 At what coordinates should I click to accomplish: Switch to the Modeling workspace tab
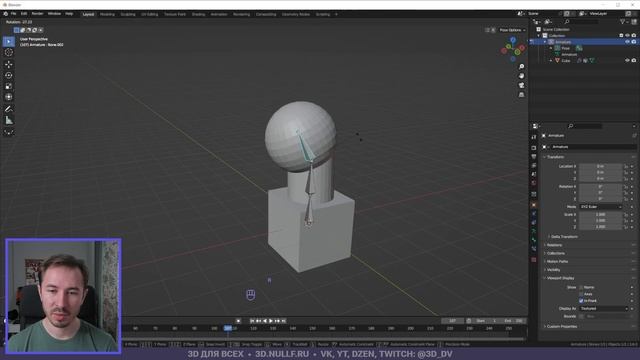107,14
